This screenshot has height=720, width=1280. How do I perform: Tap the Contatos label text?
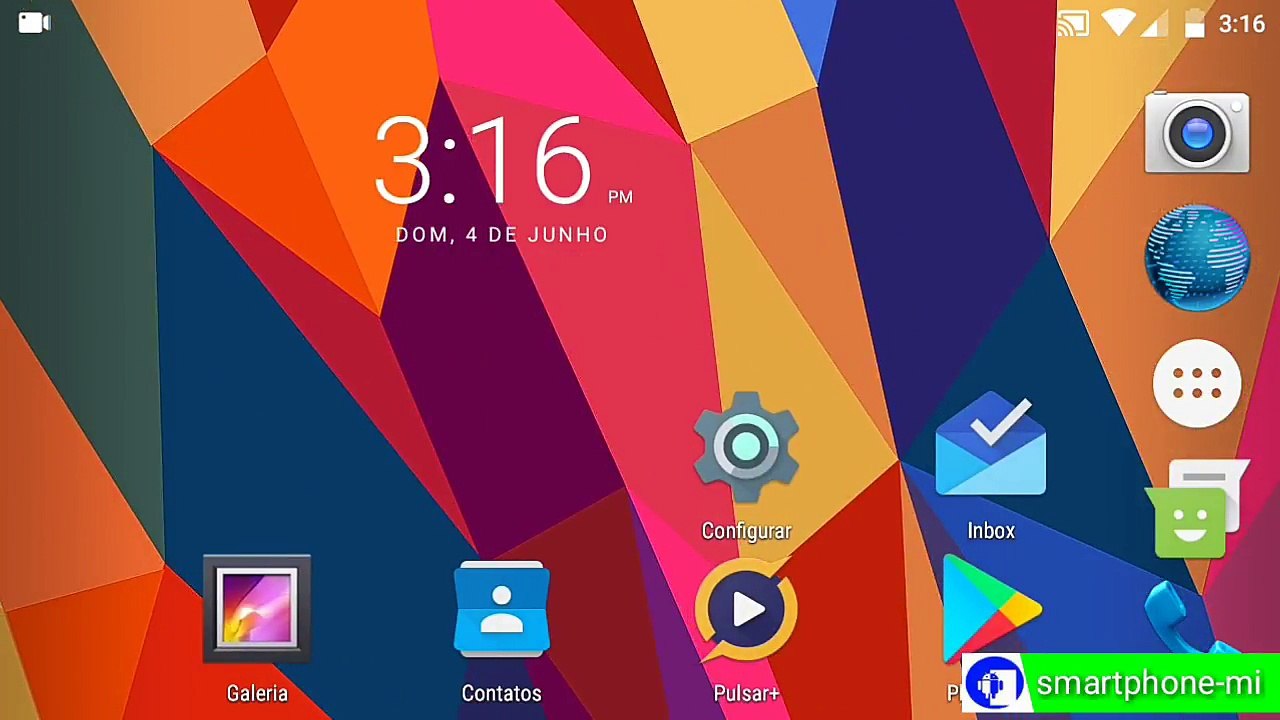click(501, 693)
